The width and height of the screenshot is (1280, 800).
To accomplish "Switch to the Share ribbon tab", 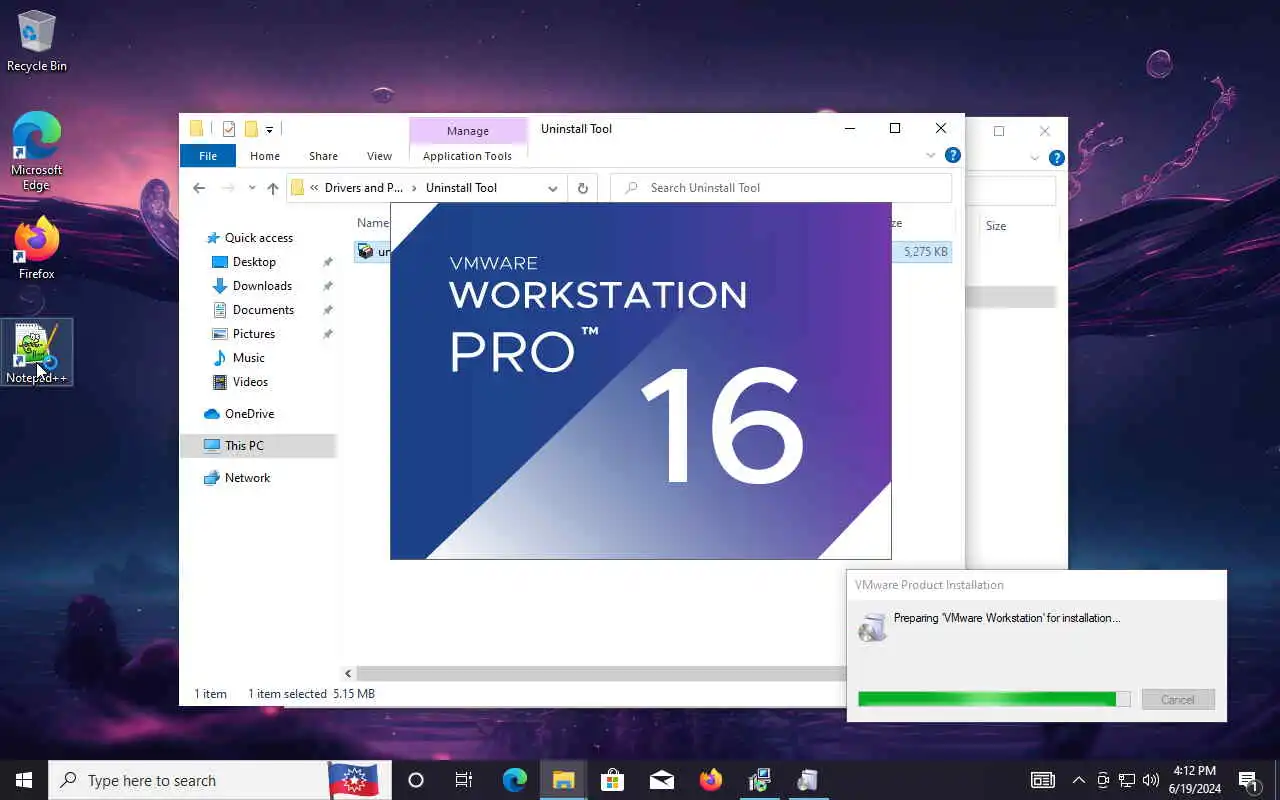I will tap(323, 156).
